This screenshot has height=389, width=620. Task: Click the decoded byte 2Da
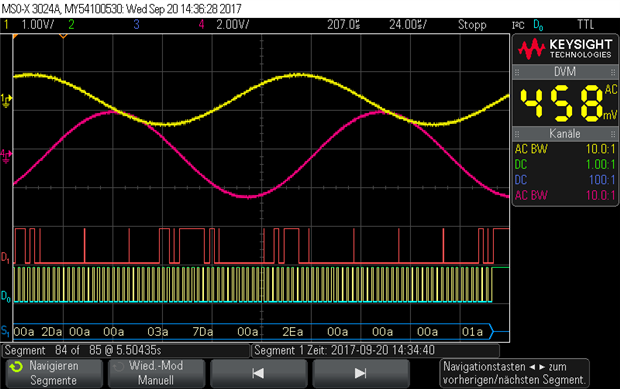point(52,332)
